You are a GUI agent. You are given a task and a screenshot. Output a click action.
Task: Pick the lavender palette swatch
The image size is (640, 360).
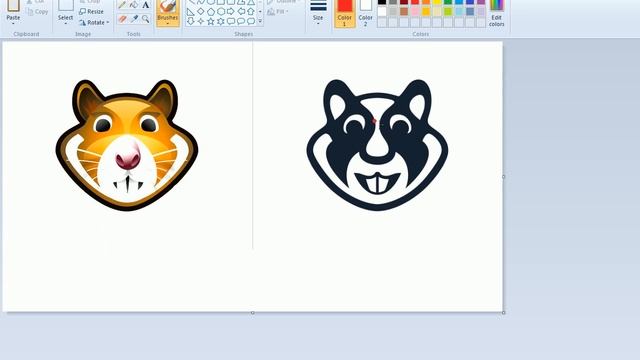point(481,11)
